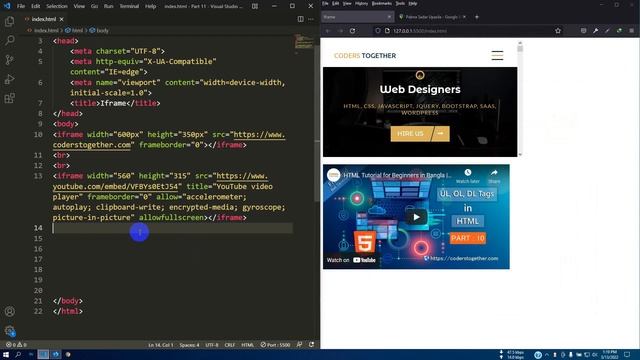640x360 pixels.
Task: Open the History menu in Firefox
Action: point(361,3)
